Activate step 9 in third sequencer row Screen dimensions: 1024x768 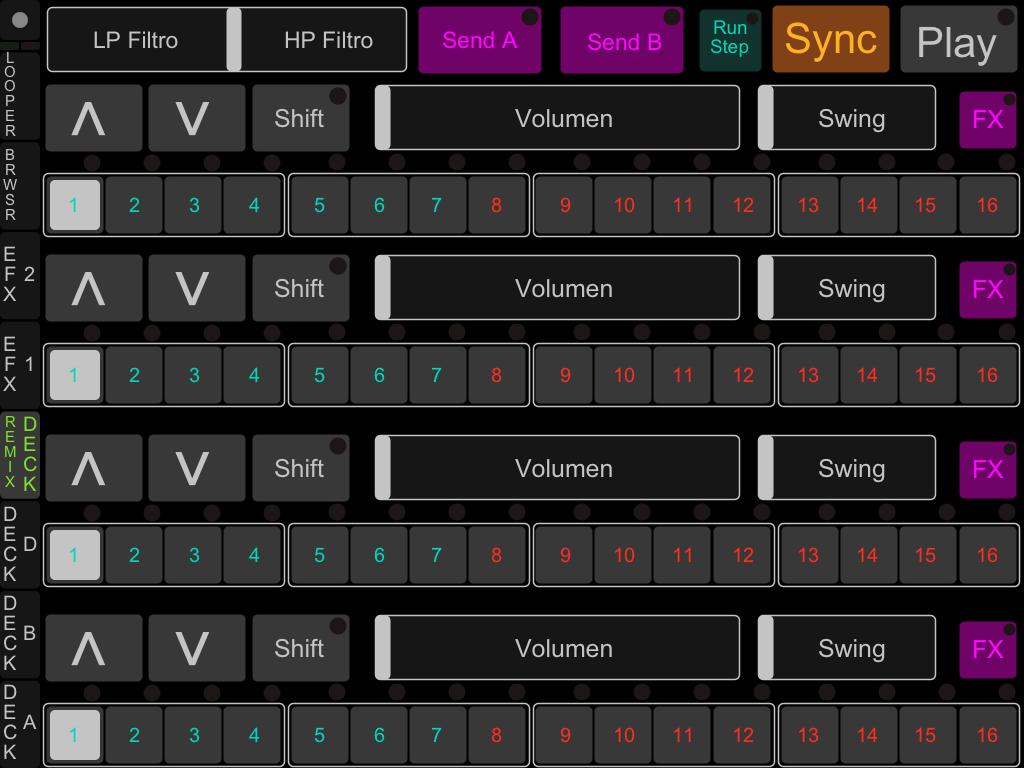point(565,555)
